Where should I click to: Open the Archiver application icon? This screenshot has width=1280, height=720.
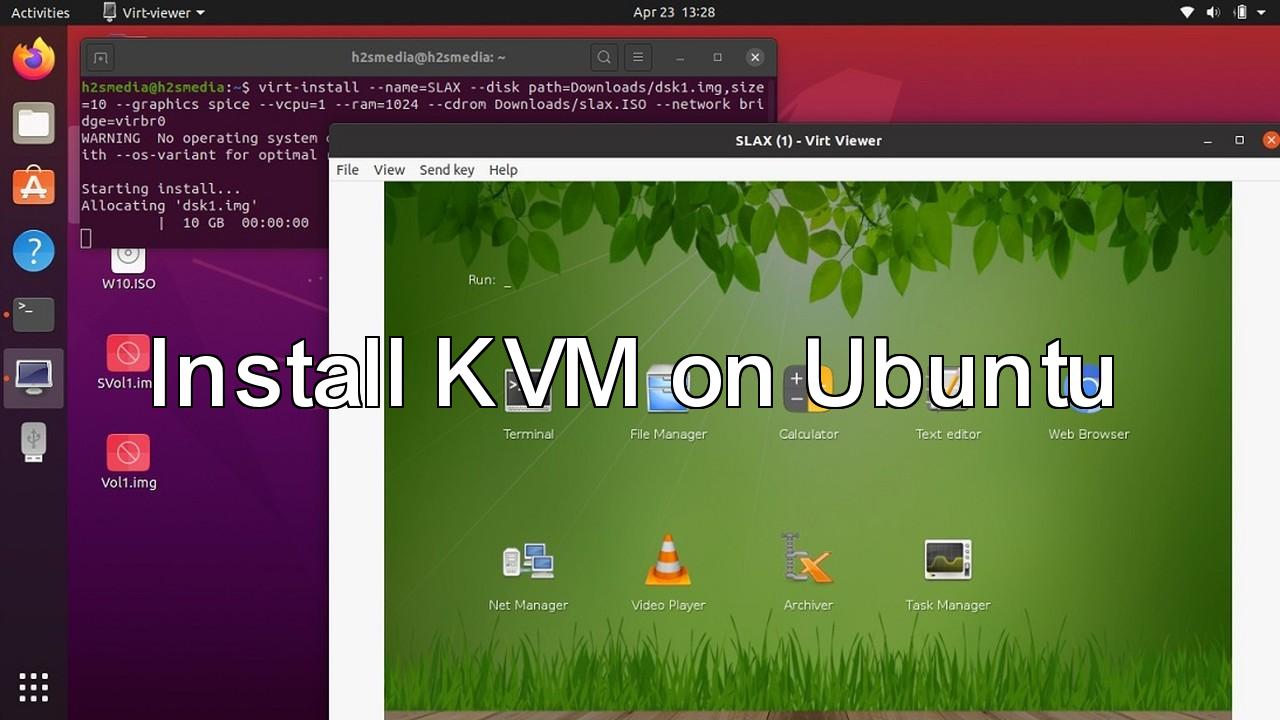(808, 560)
